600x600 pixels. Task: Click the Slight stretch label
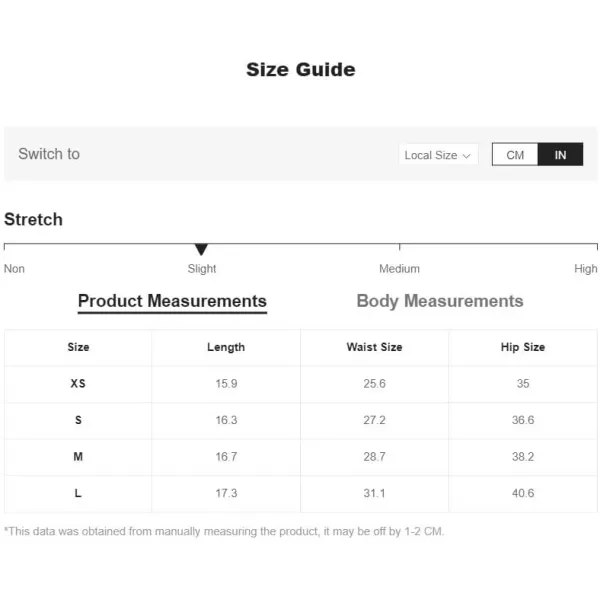click(x=202, y=269)
